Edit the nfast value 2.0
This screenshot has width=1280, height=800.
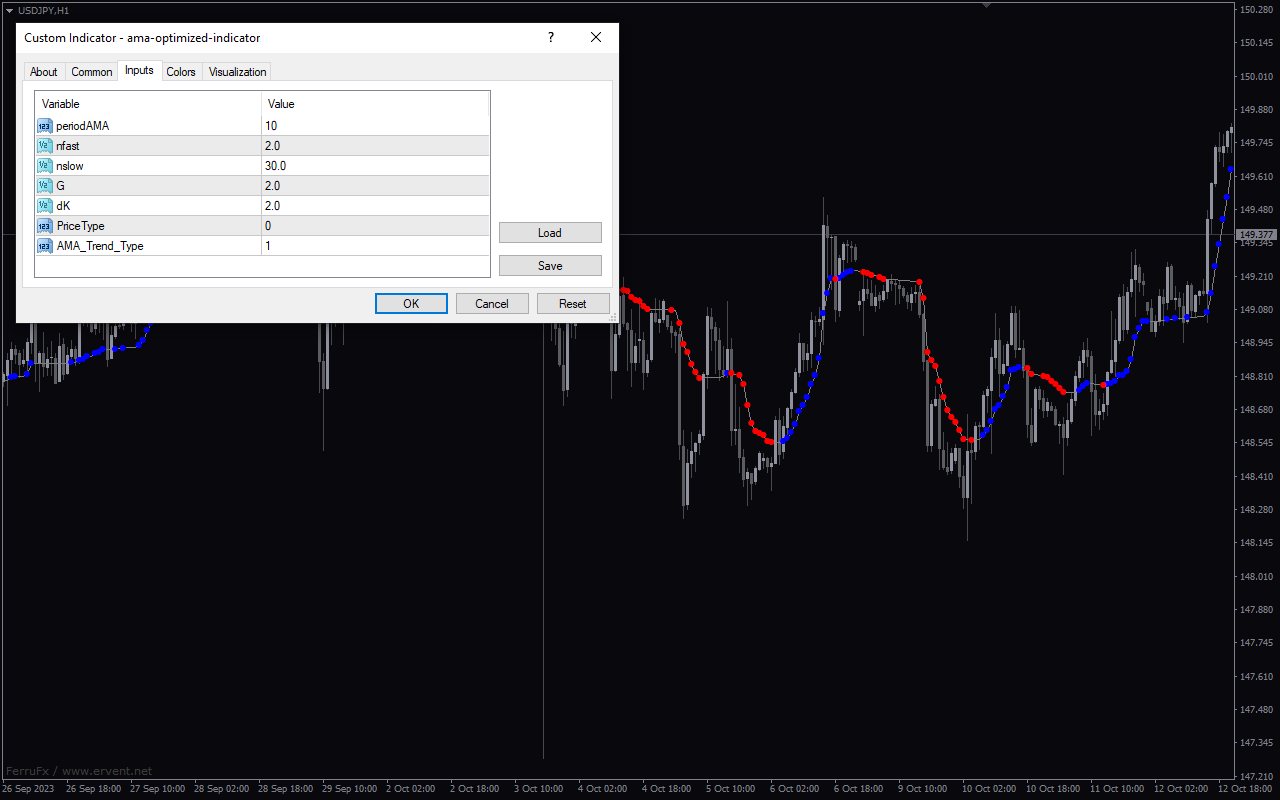[x=375, y=146]
